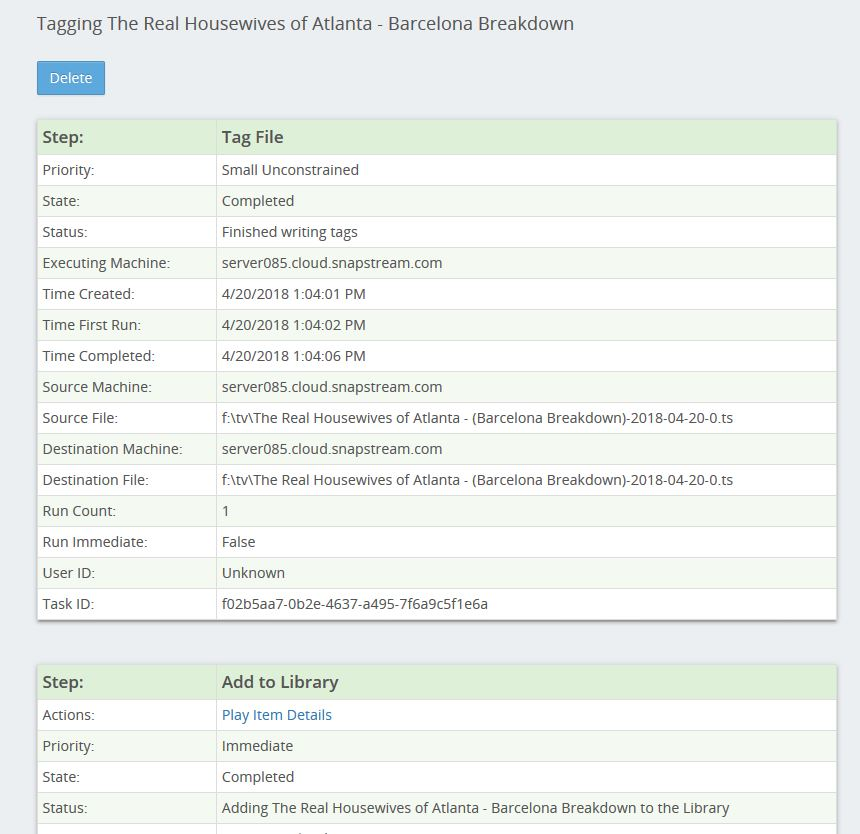Click the blue Delete button

click(x=71, y=78)
